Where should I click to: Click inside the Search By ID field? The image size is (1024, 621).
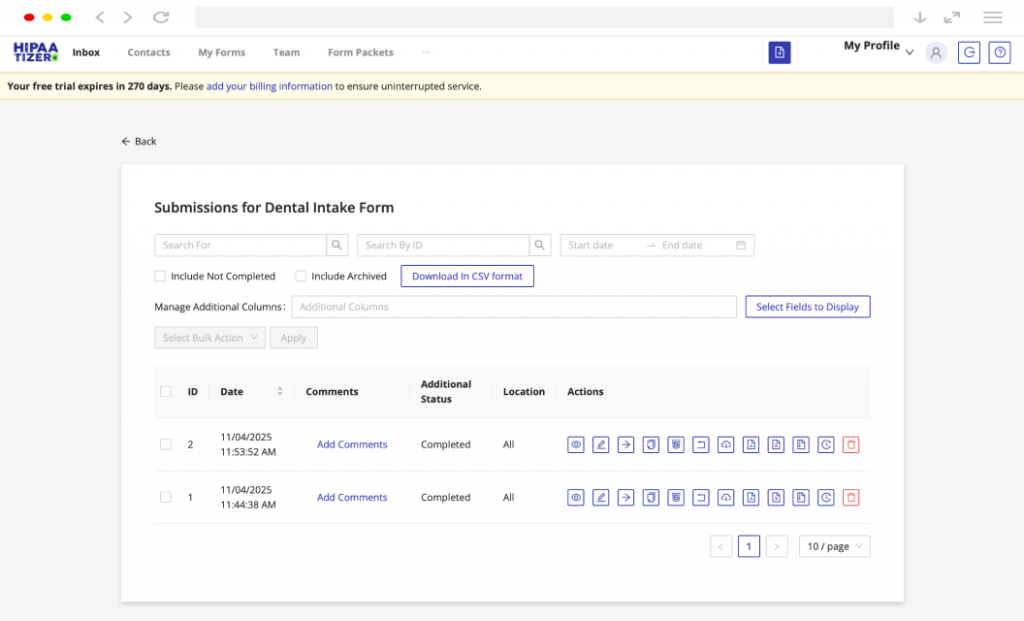tap(440, 244)
